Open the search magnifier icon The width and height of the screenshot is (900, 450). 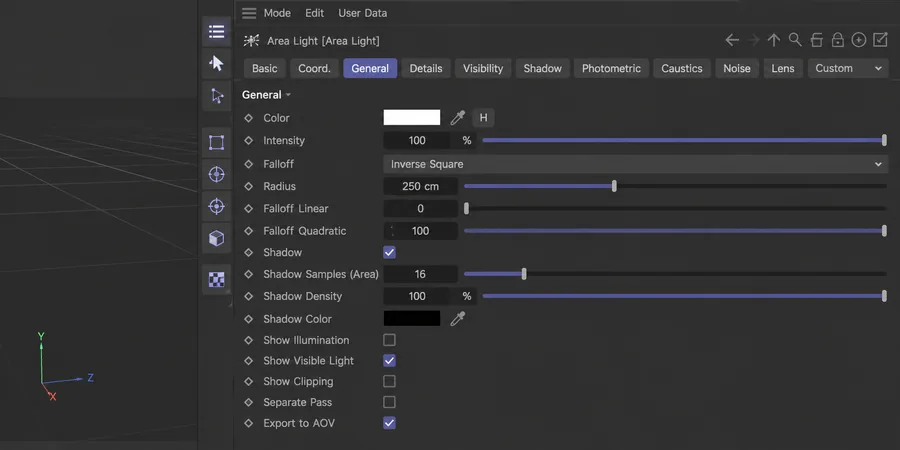[x=795, y=40]
